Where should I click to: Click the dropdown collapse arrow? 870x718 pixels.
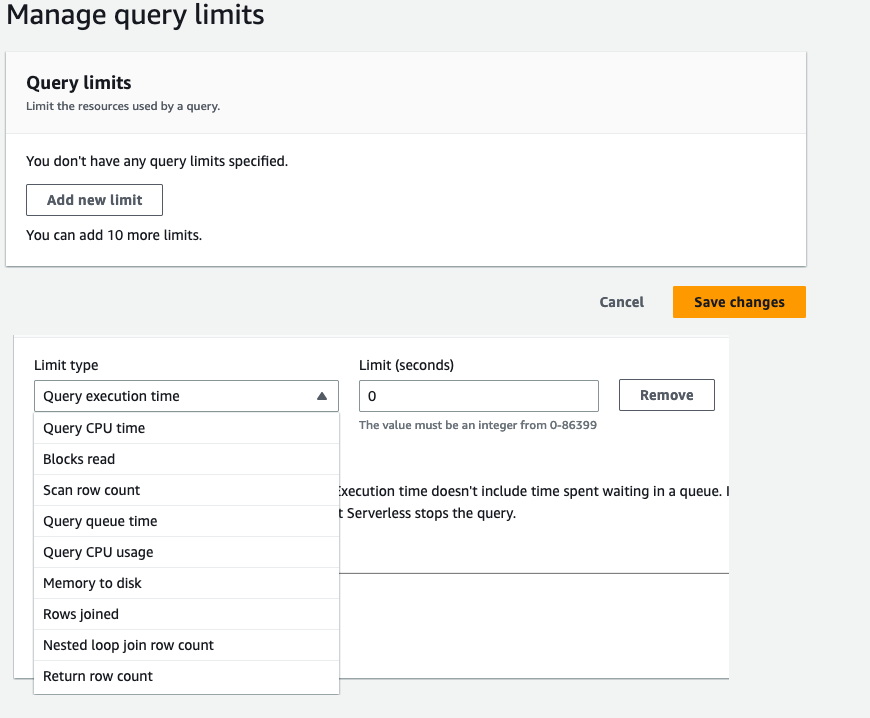click(x=323, y=396)
